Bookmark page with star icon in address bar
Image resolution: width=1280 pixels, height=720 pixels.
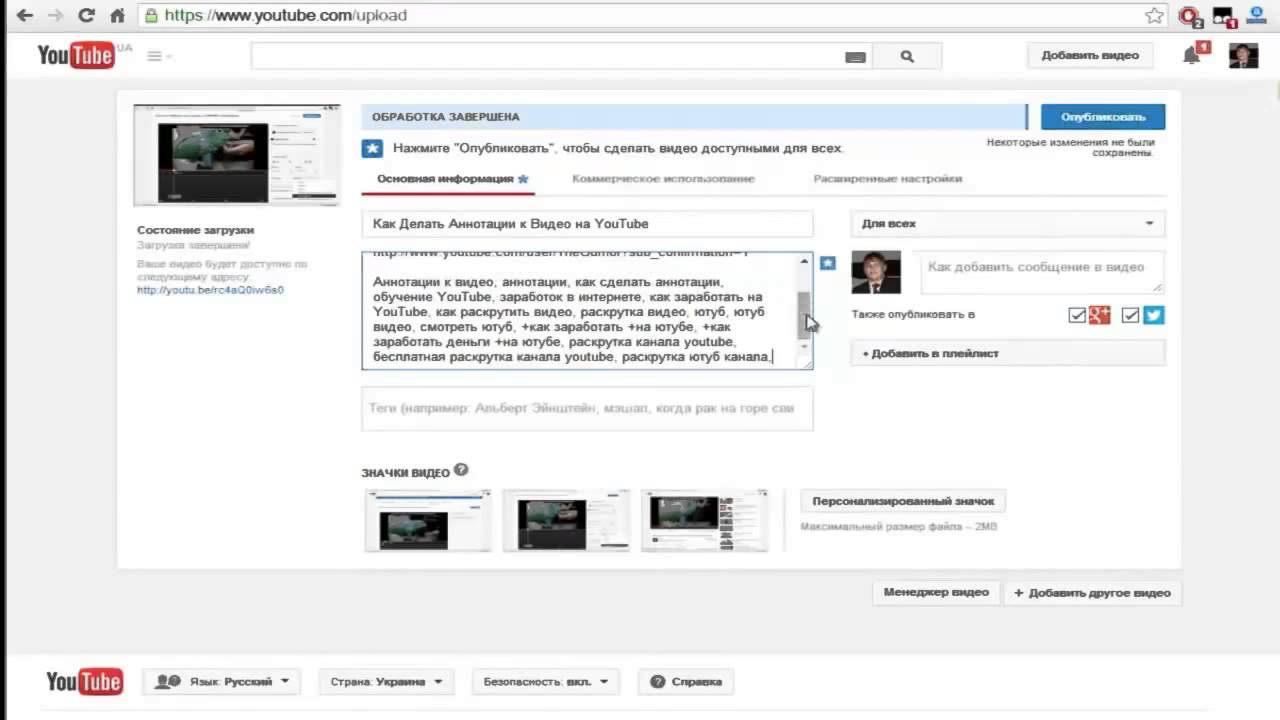1154,15
